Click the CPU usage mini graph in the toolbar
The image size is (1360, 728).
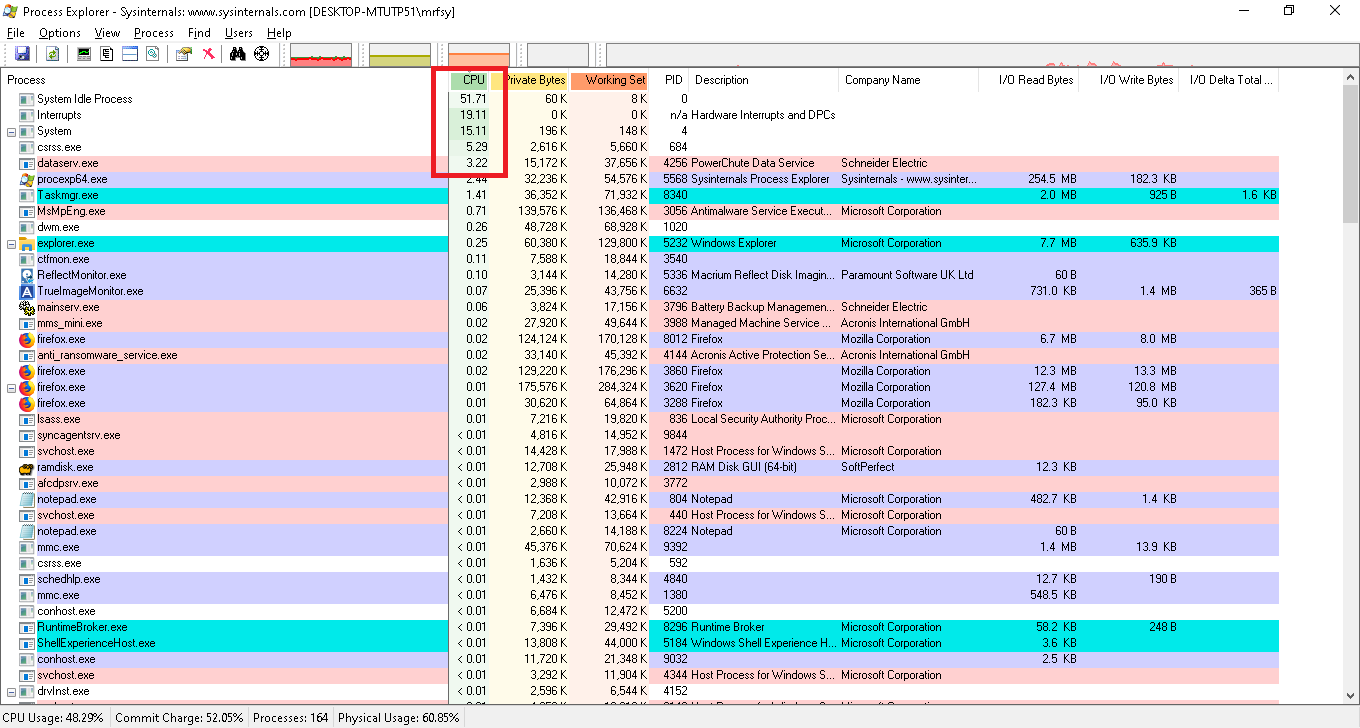322,53
